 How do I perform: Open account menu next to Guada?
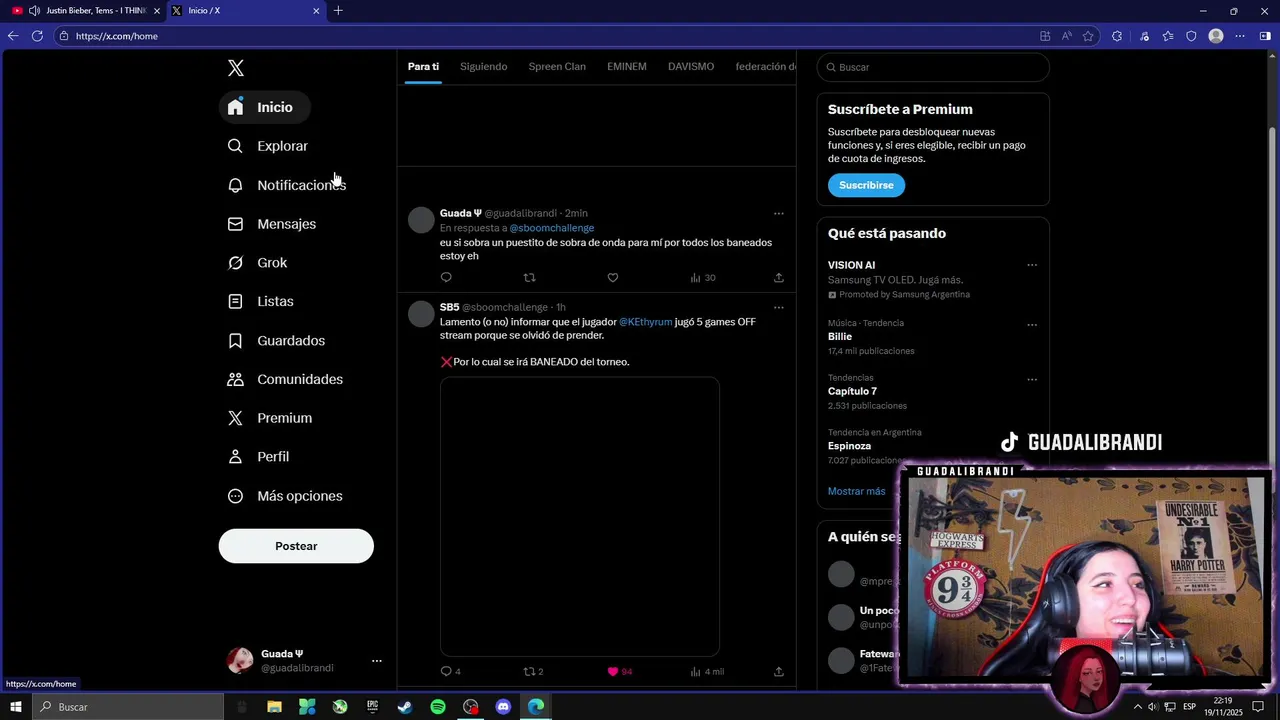click(377, 661)
